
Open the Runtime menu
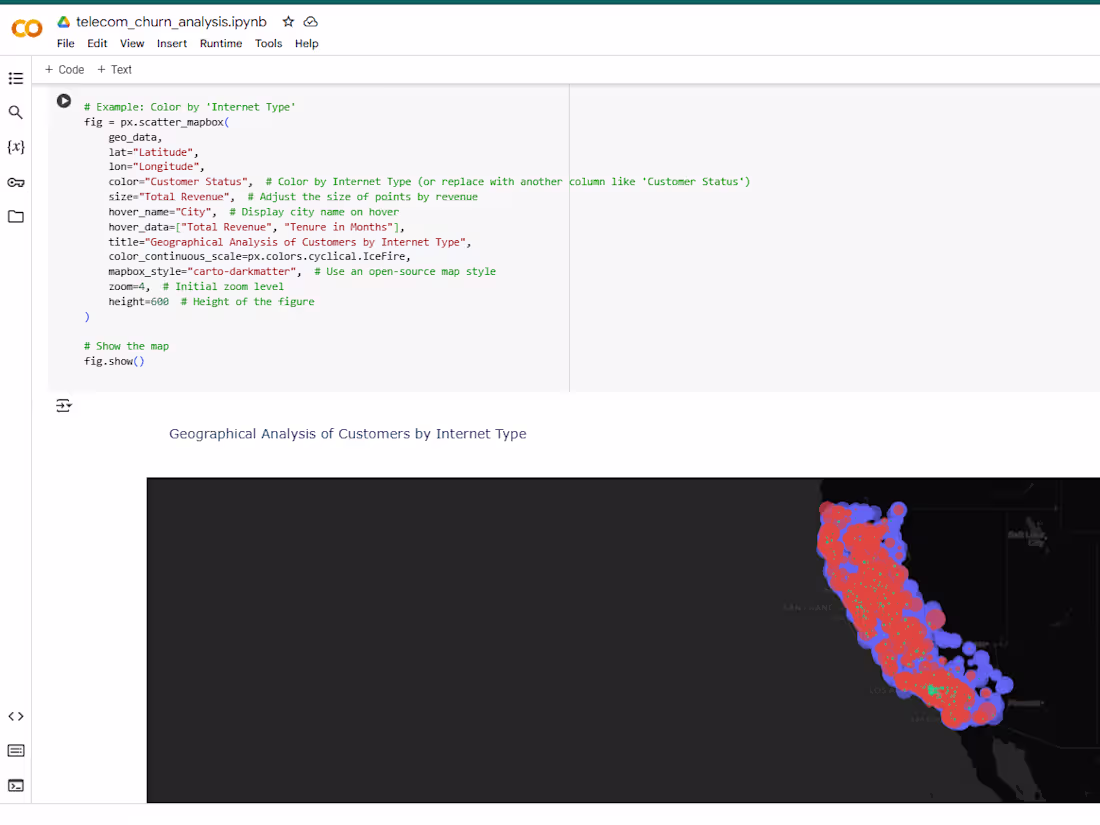click(x=221, y=43)
